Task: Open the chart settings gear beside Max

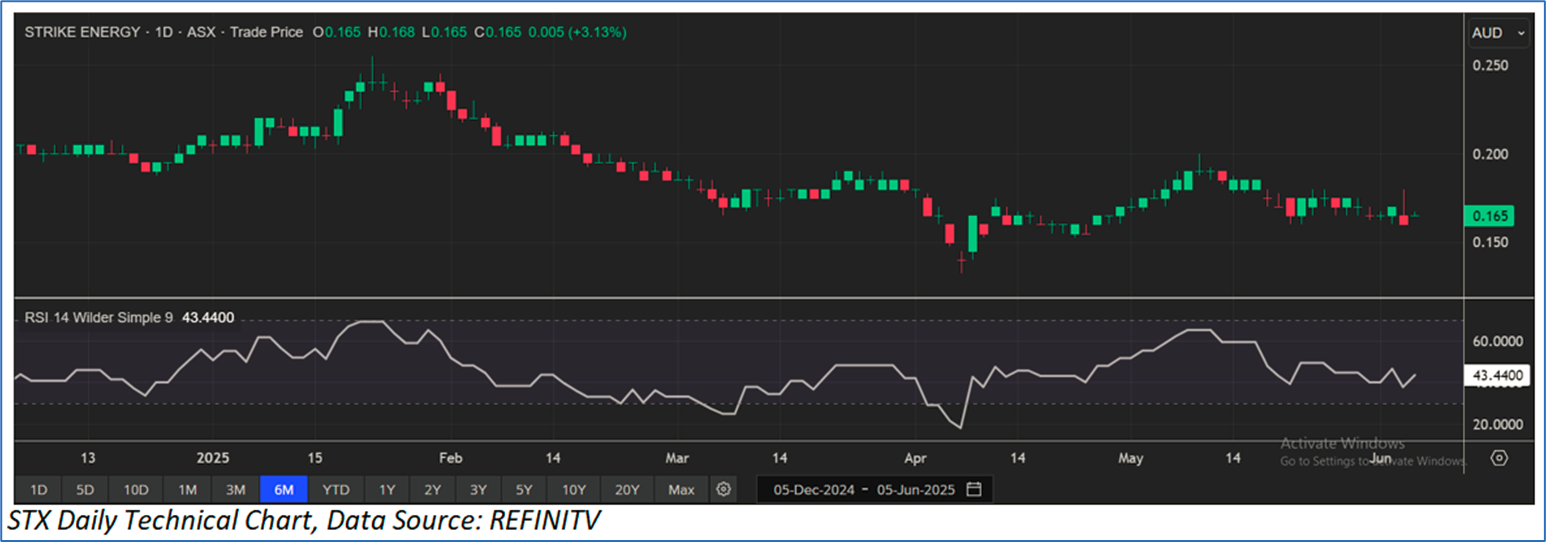Action: (724, 490)
